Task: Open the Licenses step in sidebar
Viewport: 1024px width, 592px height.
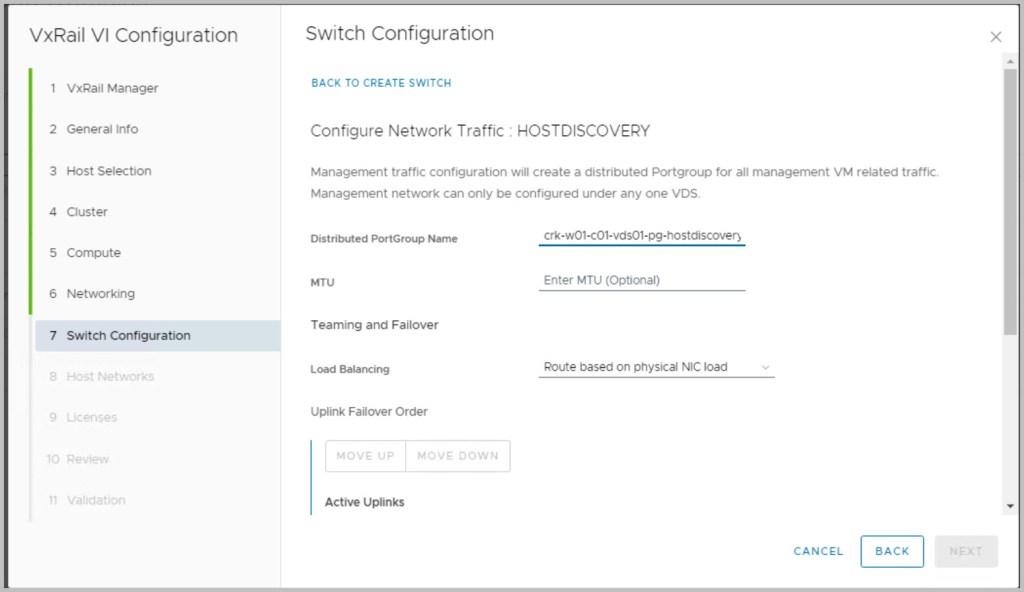Action: 91,418
